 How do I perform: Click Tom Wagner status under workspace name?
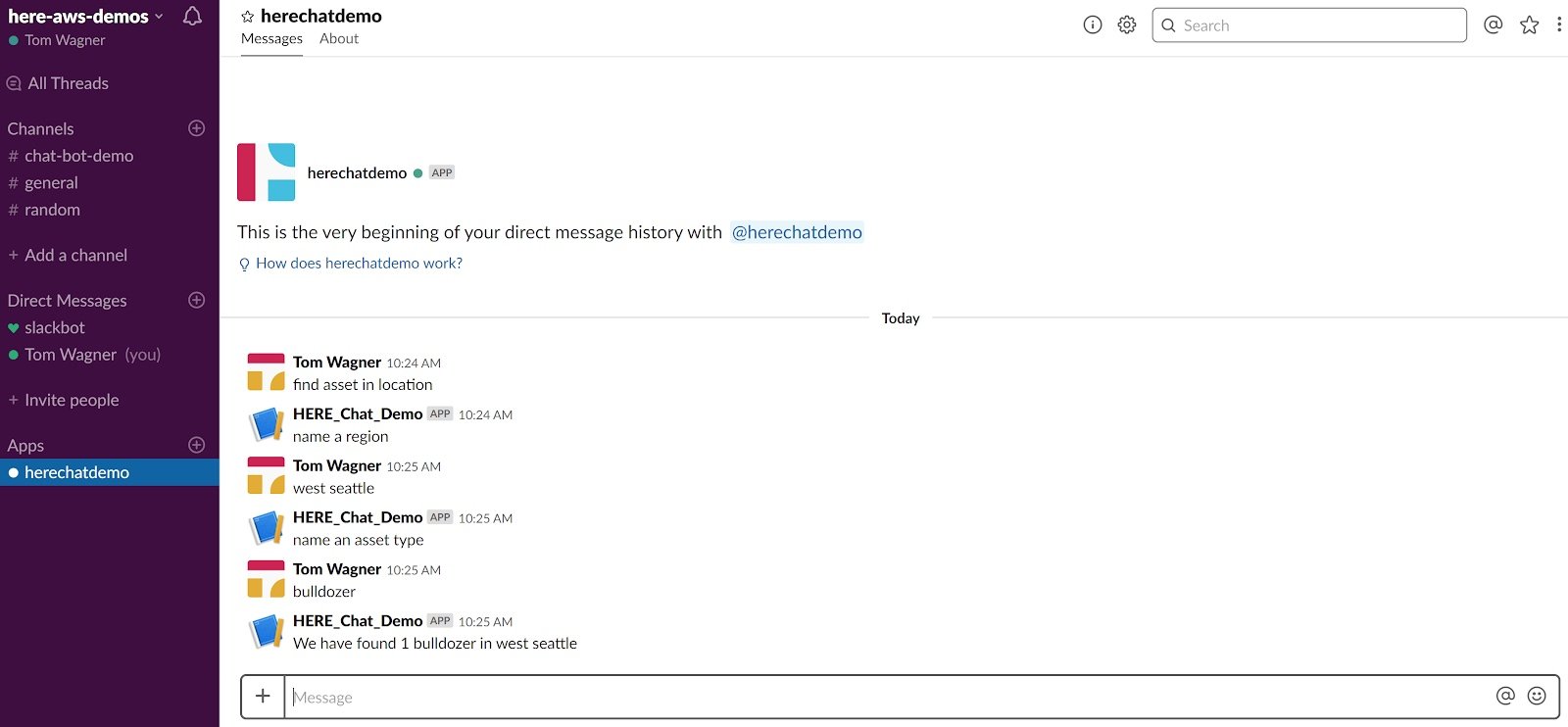click(x=57, y=40)
